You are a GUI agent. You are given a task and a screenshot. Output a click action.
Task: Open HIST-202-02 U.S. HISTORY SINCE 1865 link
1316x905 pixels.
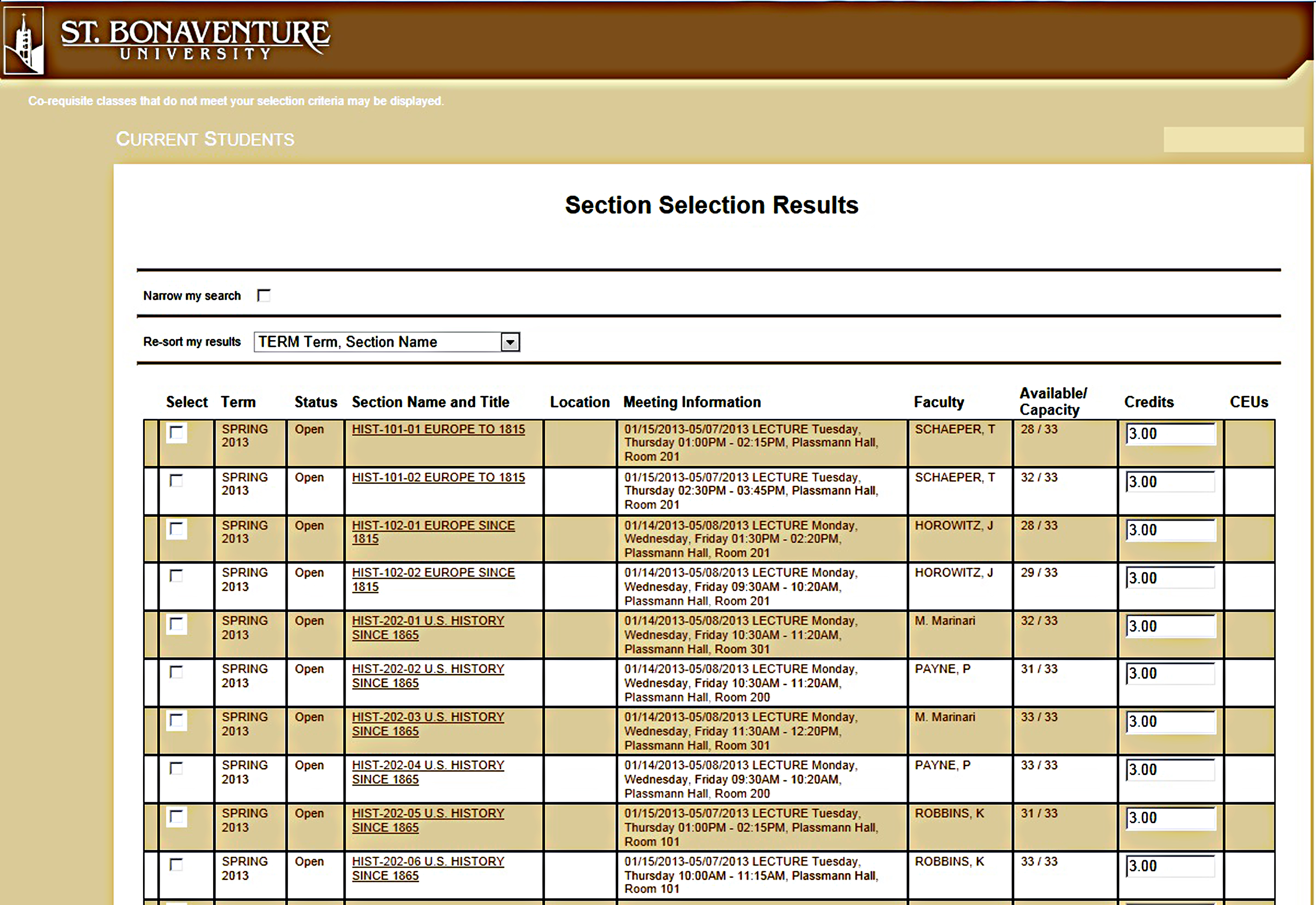(x=428, y=676)
